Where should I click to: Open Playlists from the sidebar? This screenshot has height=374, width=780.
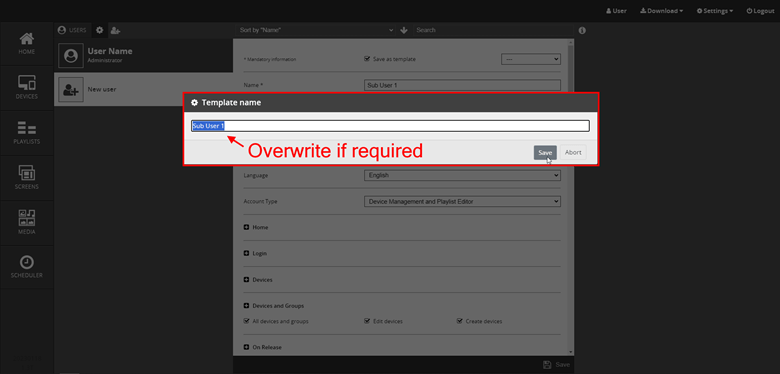(x=26, y=132)
